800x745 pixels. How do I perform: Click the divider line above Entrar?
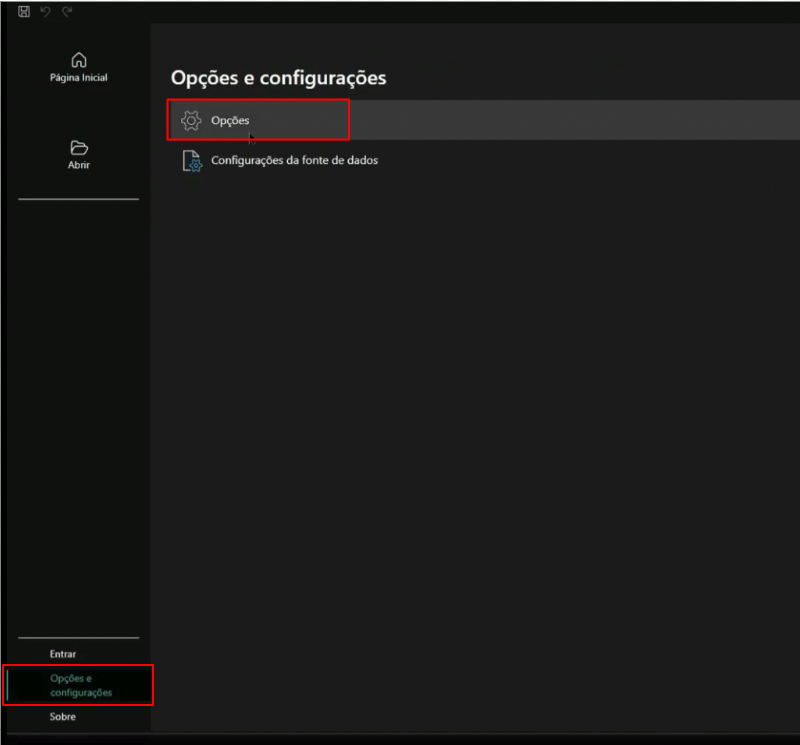[x=78, y=637]
